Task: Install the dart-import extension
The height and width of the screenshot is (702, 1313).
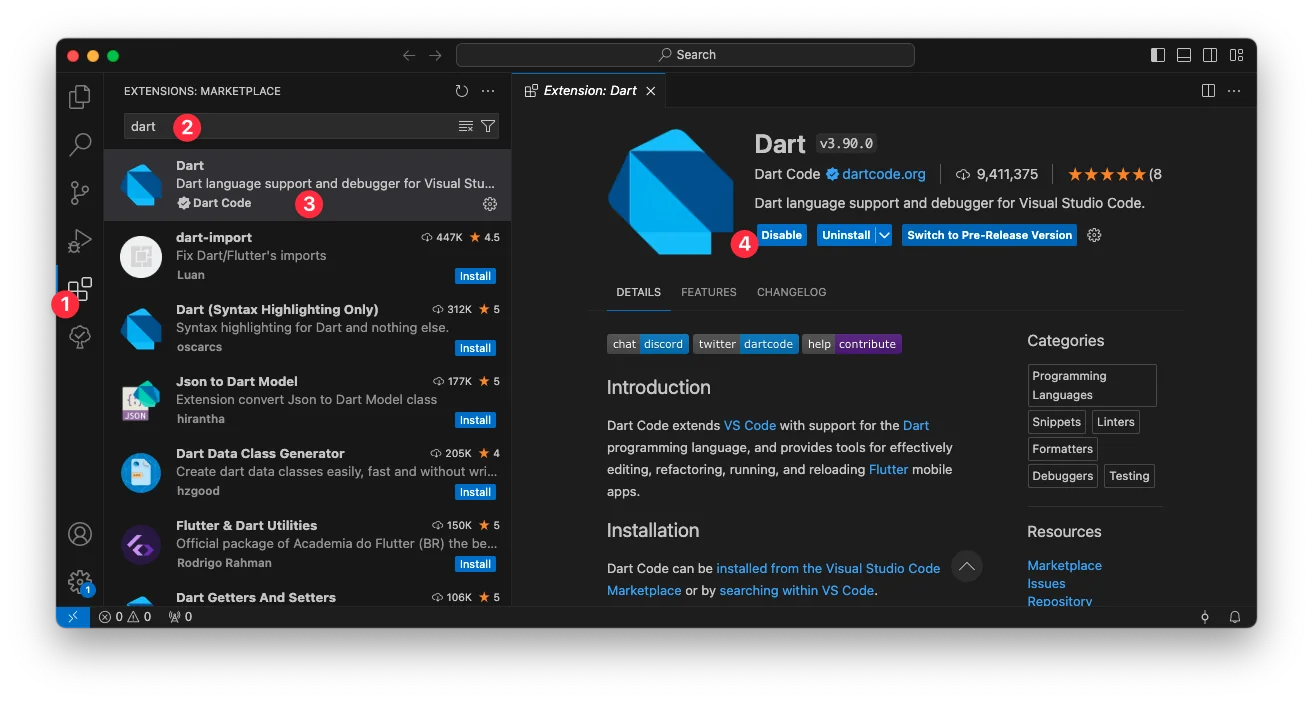Action: 475,276
